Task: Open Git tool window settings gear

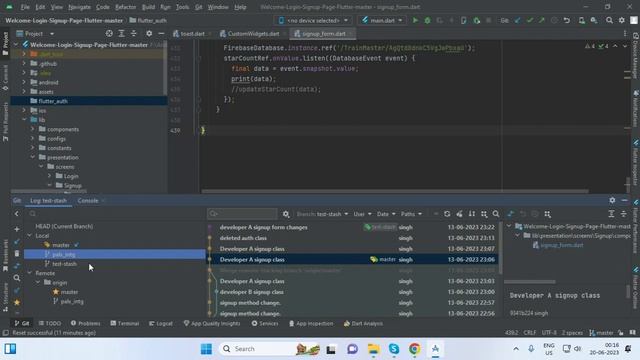Action: [x=612, y=200]
